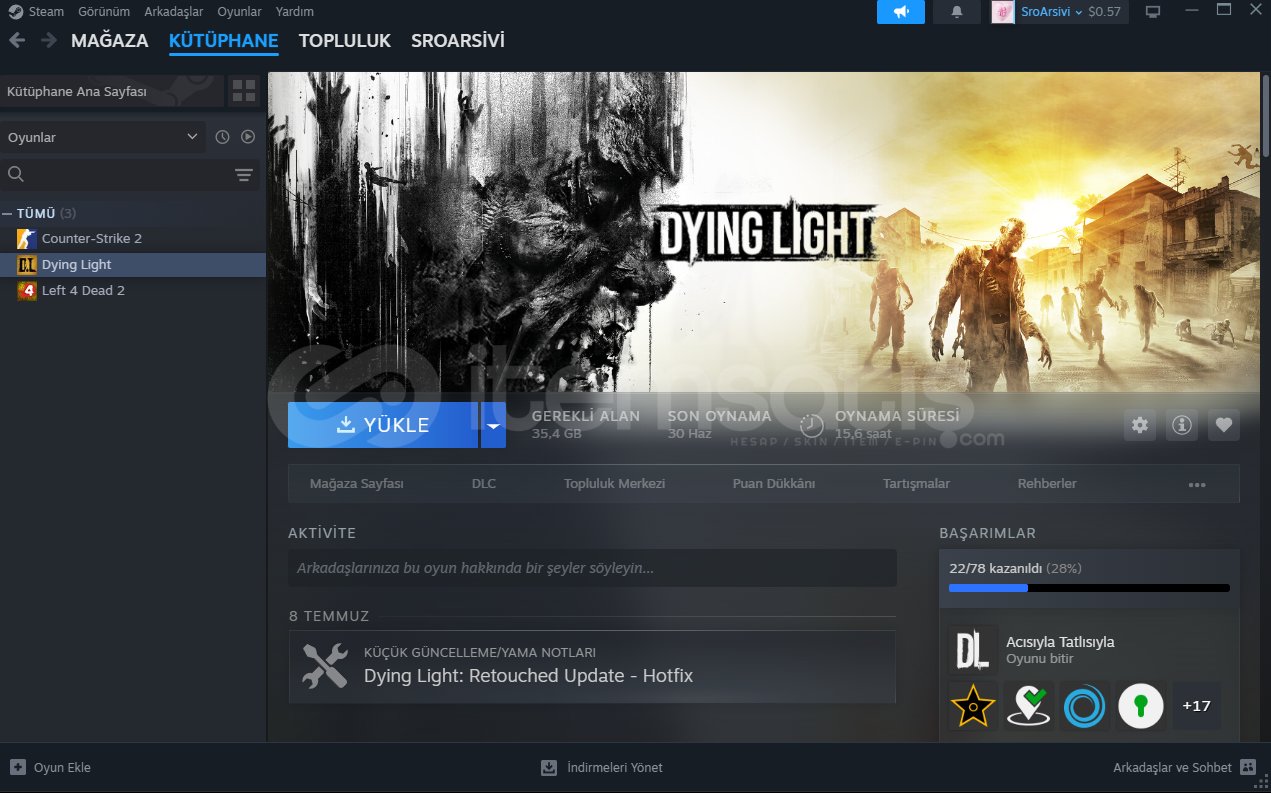Viewport: 1271px width, 793px height.
Task: Click the library search field
Action: [129, 175]
